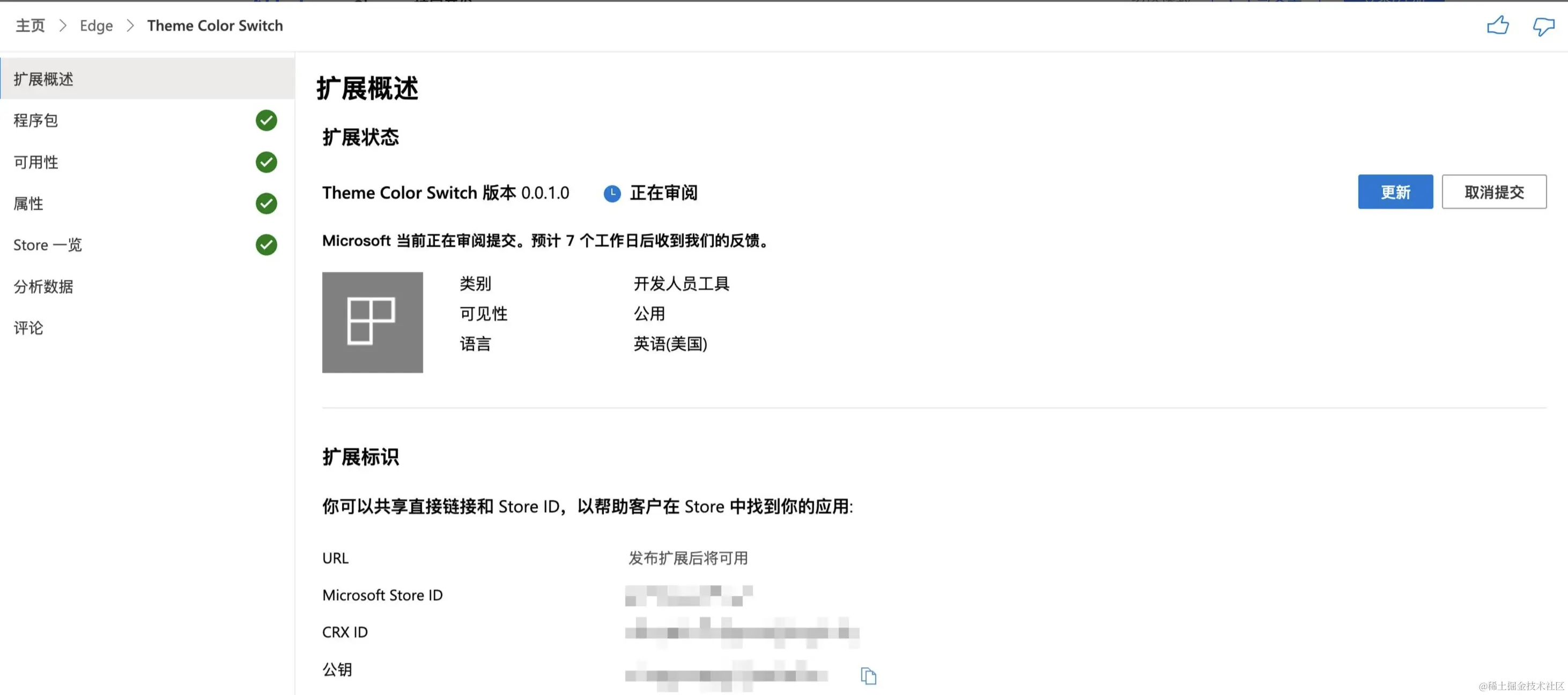The width and height of the screenshot is (1568, 695).
Task: Click the thumbs up feedback icon
Action: (x=1497, y=26)
